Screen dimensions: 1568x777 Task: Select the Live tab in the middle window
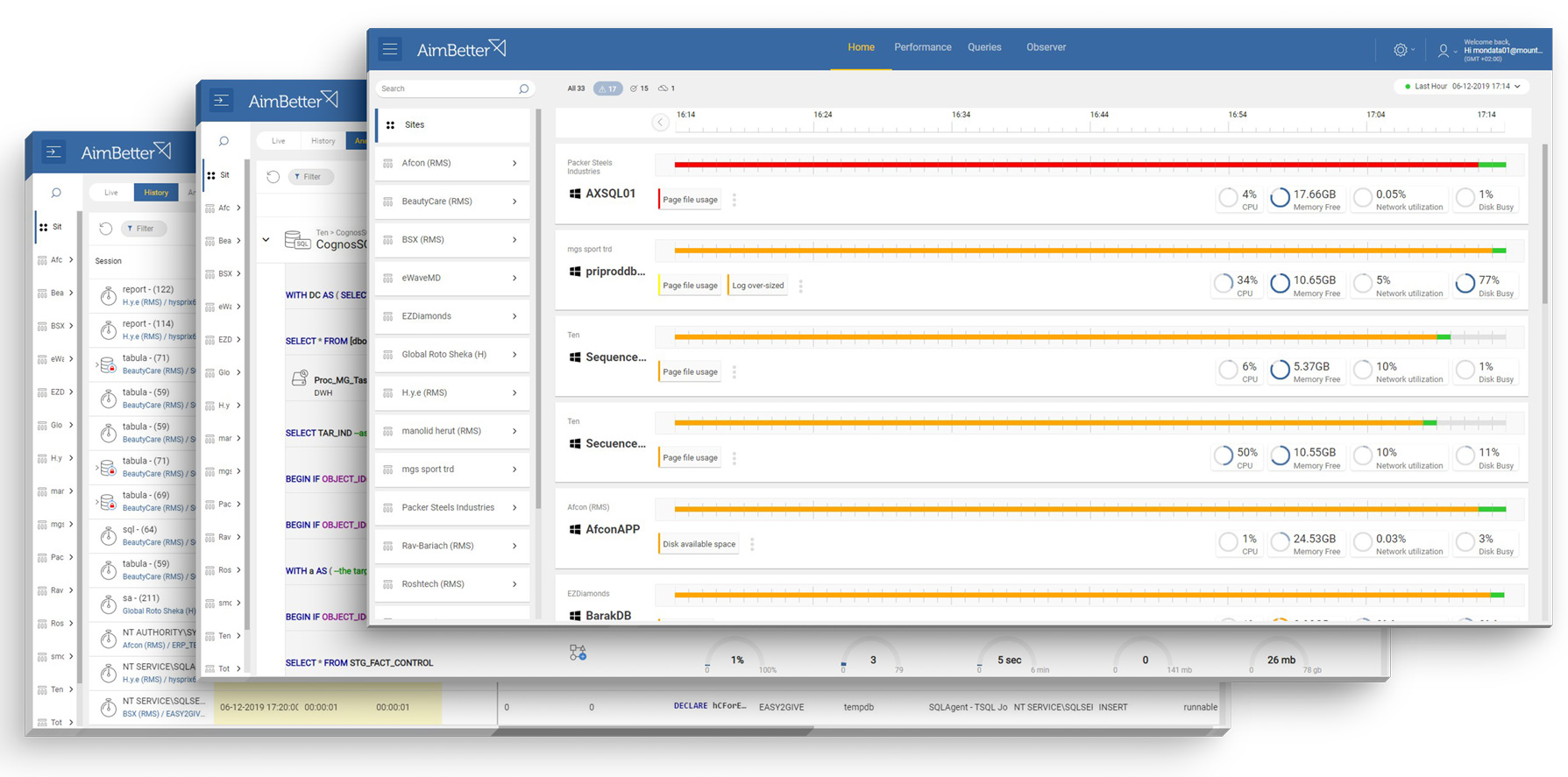pyautogui.click(x=278, y=141)
